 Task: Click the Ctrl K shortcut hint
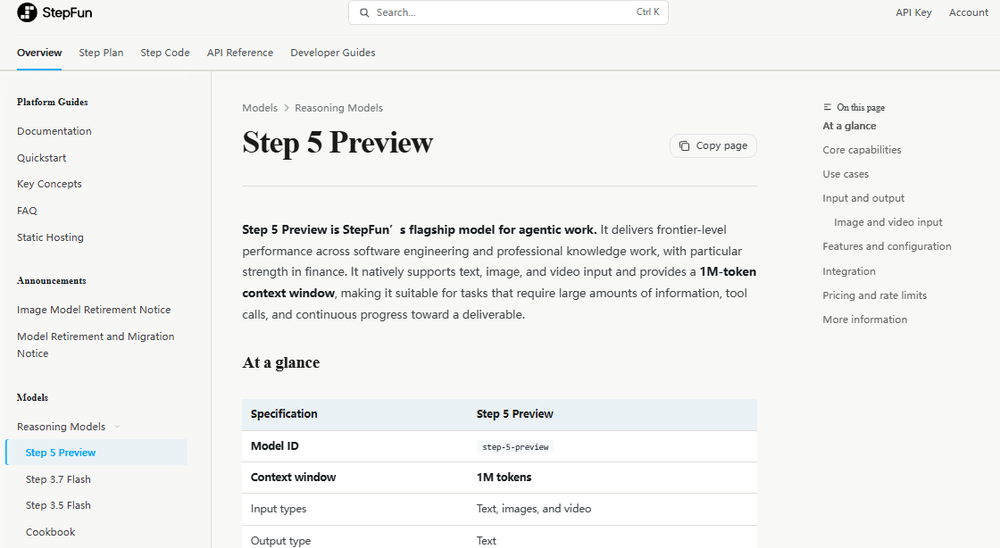[x=648, y=12]
